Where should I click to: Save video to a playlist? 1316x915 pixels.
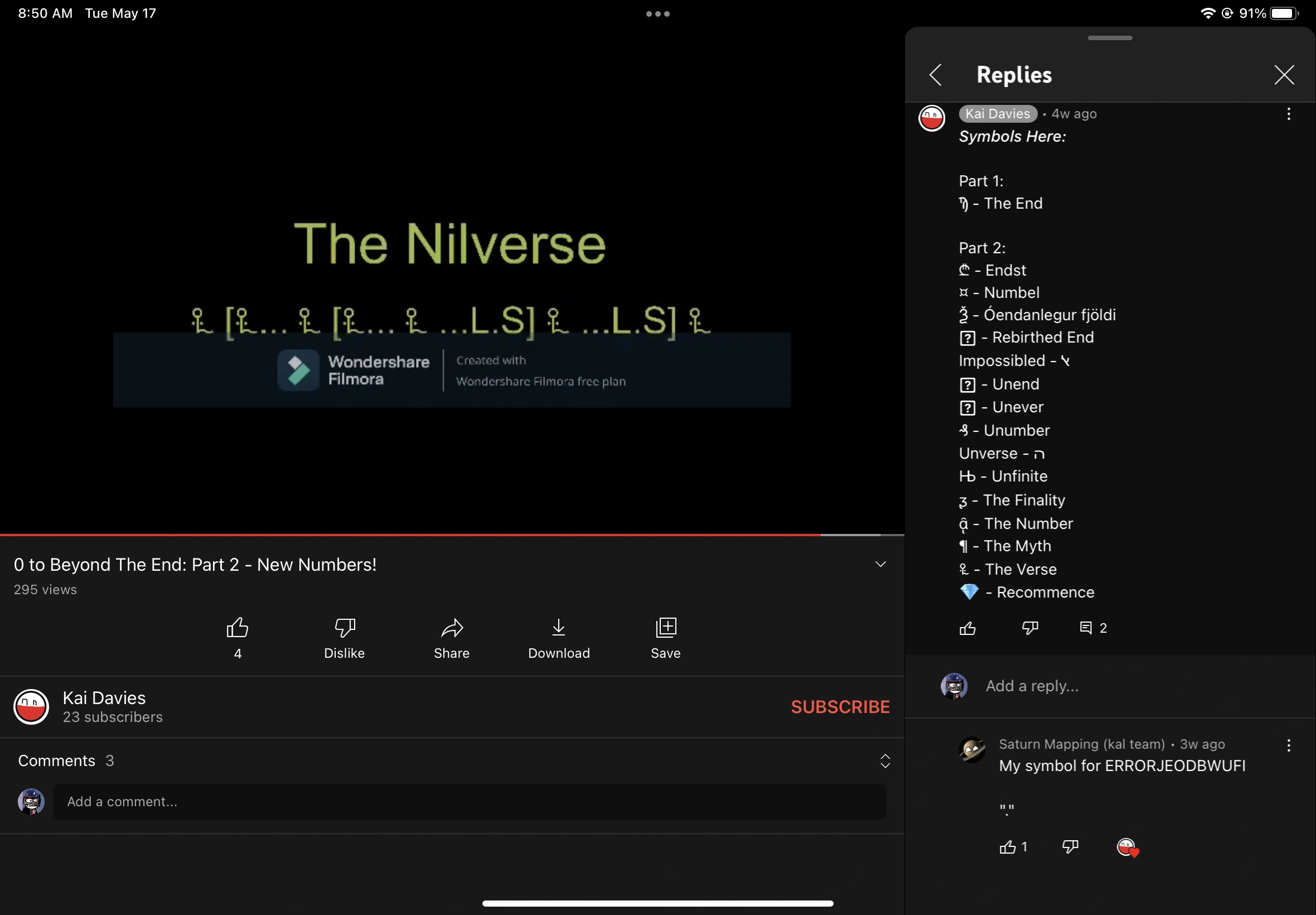tap(666, 628)
